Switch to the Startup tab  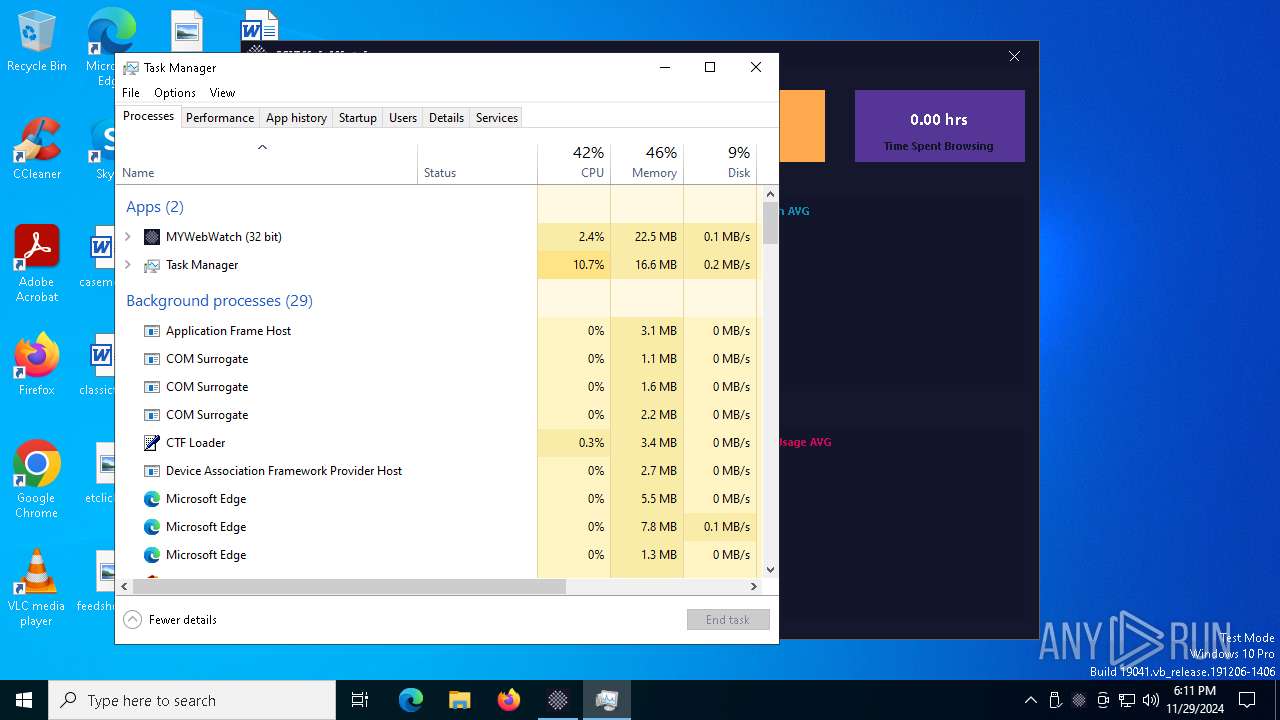pos(358,118)
